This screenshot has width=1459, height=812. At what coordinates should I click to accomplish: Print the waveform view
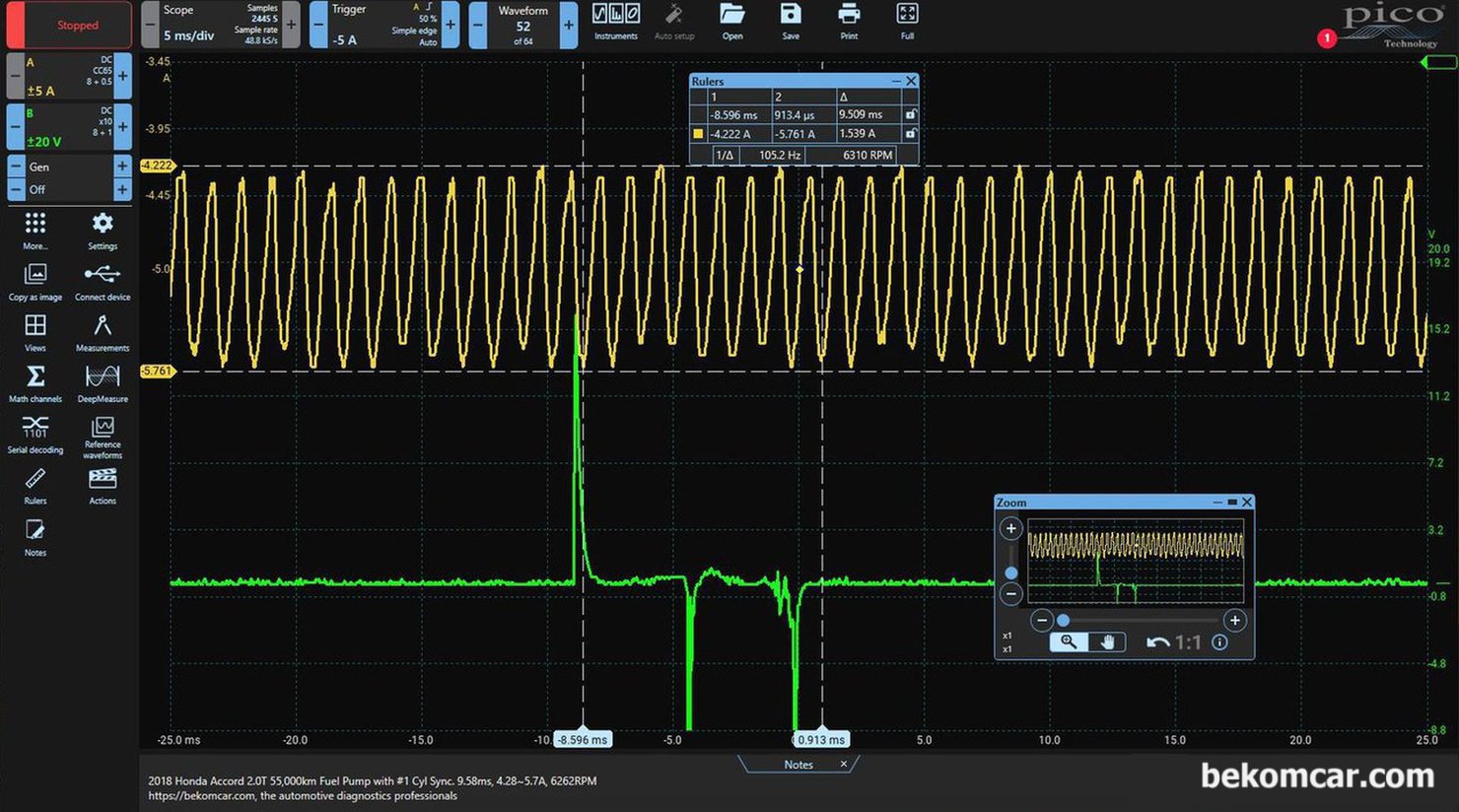coord(849,23)
